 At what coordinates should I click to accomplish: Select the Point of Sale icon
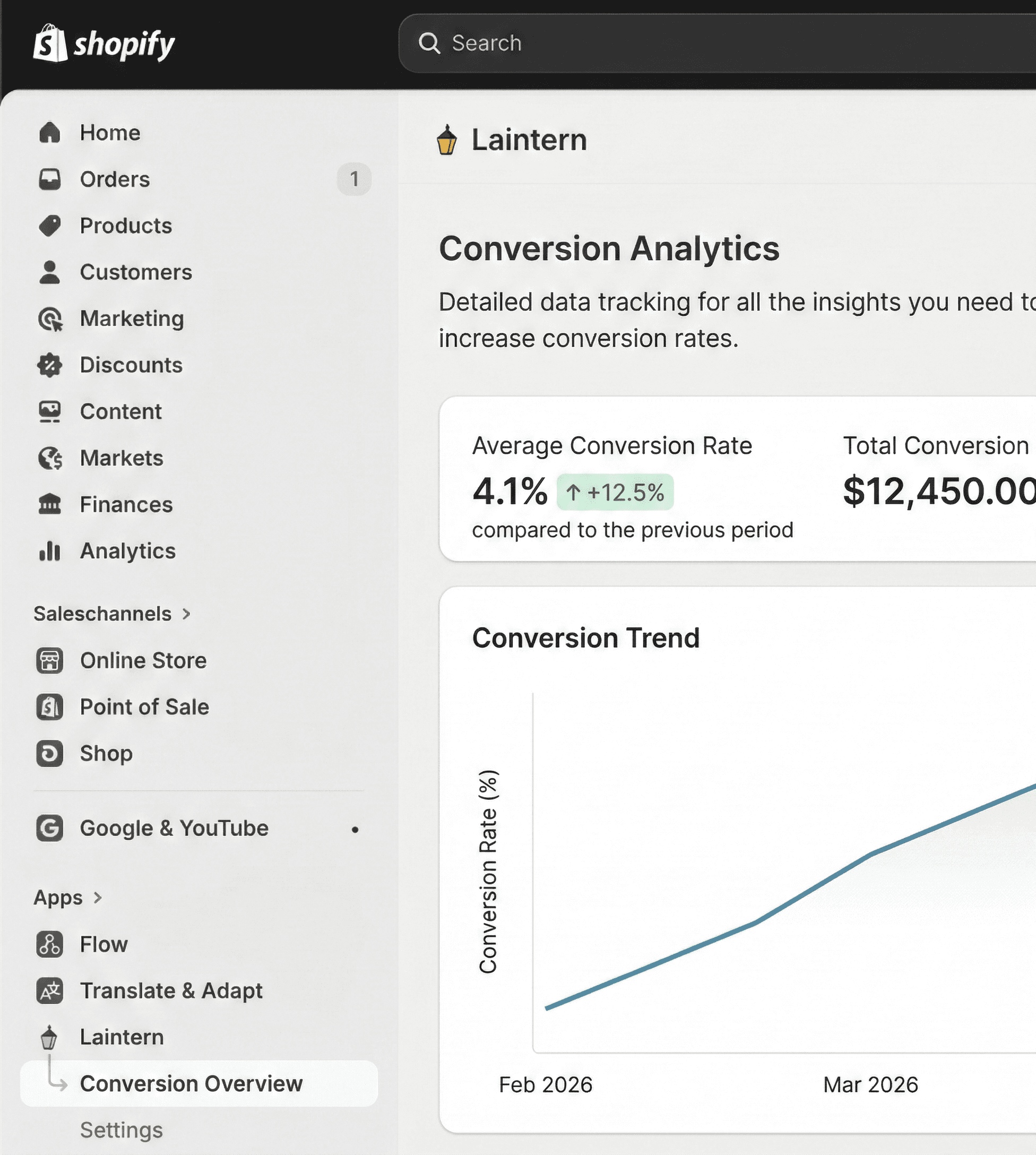(x=50, y=707)
